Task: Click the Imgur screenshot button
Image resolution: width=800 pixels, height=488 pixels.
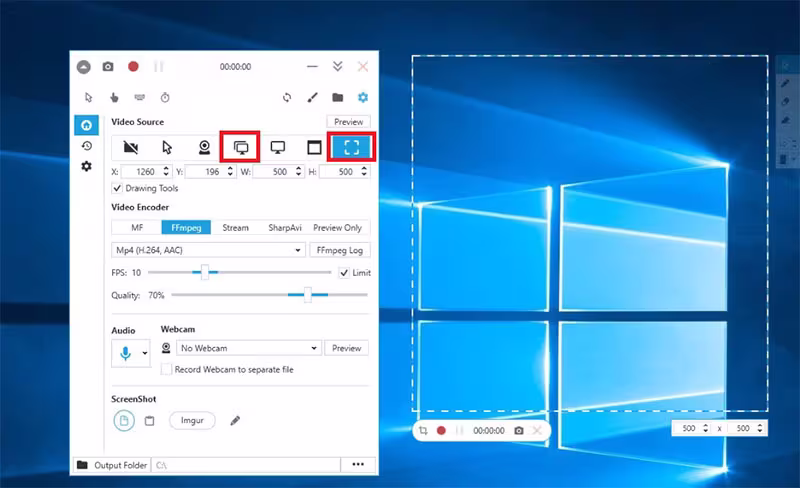Action: click(192, 421)
